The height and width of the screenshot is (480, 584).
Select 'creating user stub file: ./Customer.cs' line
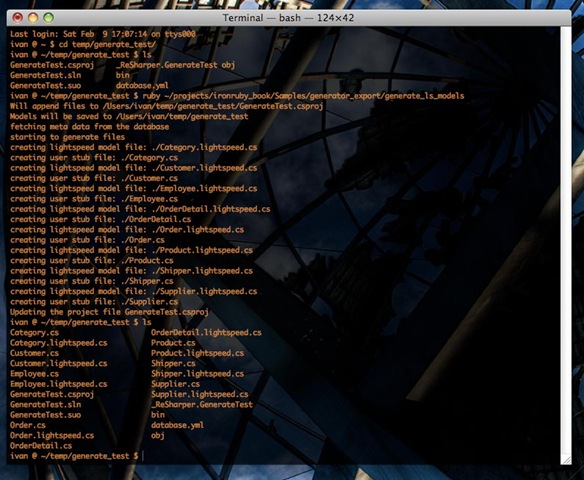point(94,178)
